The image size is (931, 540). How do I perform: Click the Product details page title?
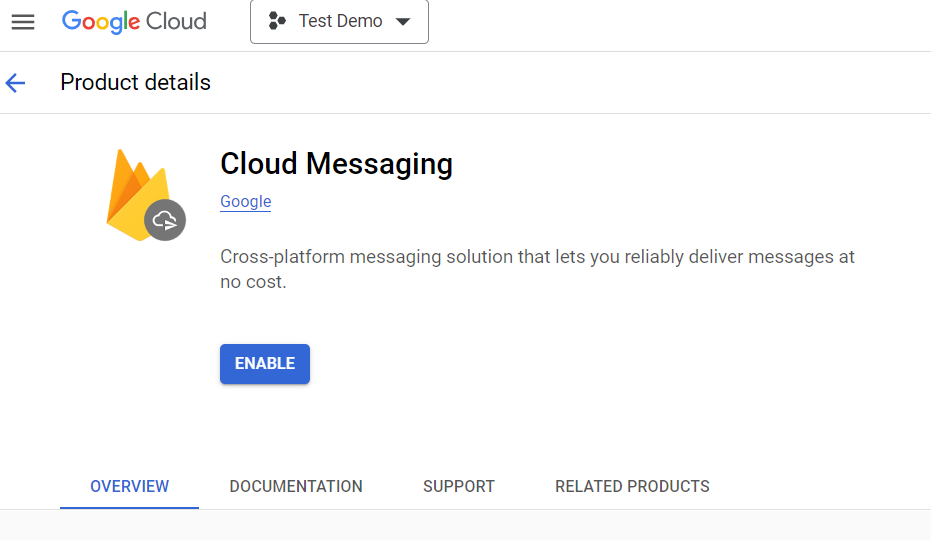tap(135, 82)
